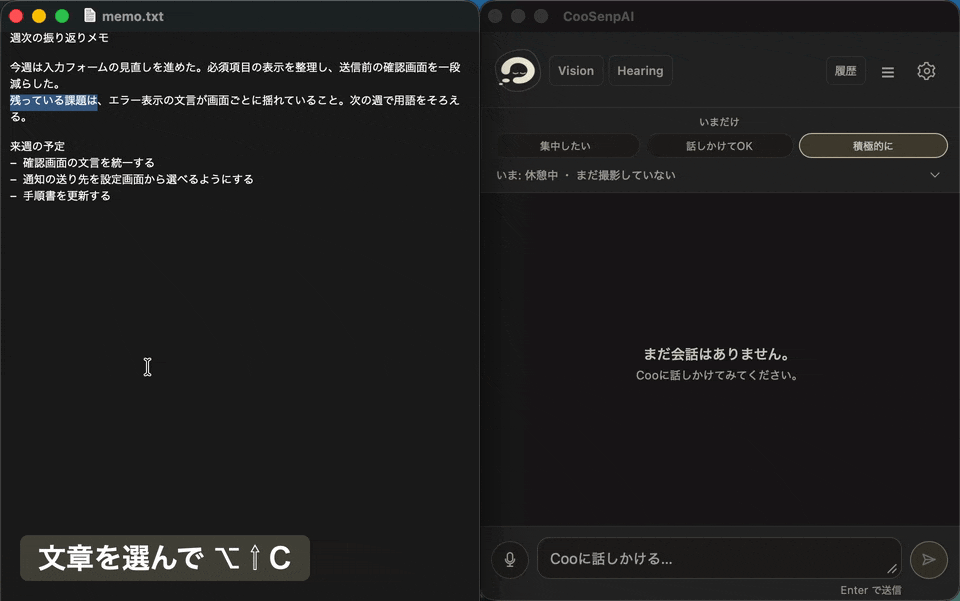
Task: Click the status text いま: 休憩中
Action: (527, 175)
